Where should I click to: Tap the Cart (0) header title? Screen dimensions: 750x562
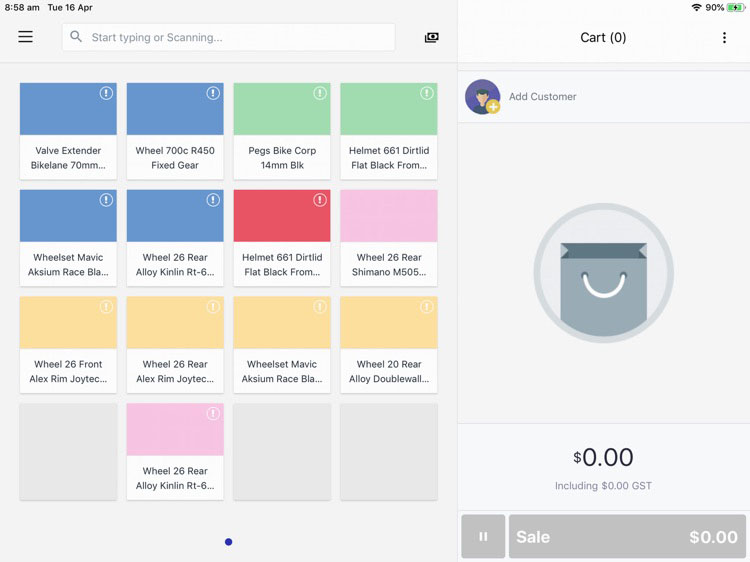click(603, 38)
